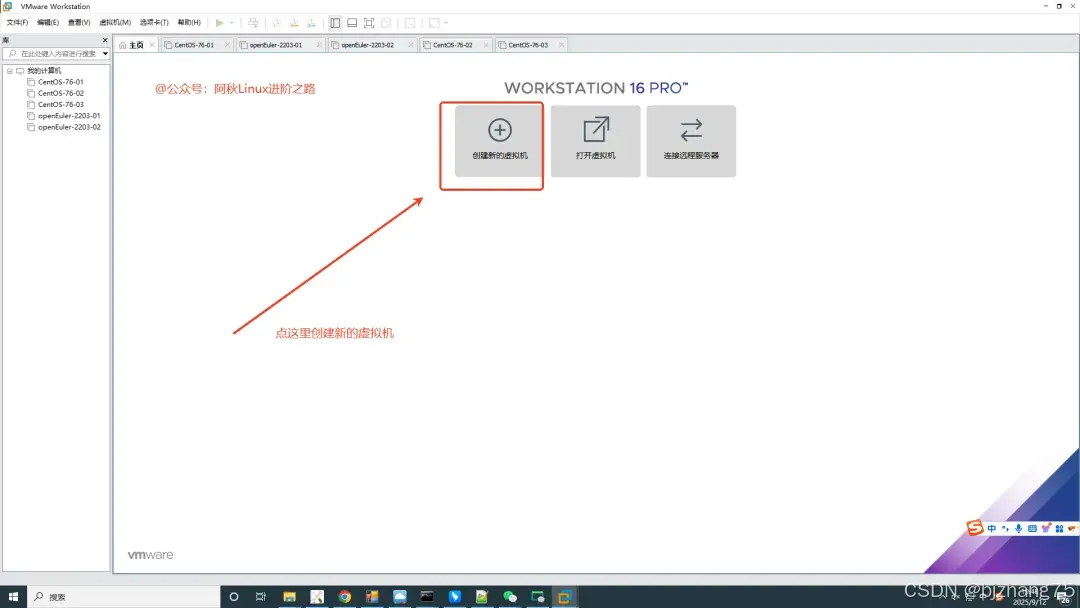1080x608 pixels.
Task: Open the library search filter dropdown arrow
Action: click(x=105, y=54)
